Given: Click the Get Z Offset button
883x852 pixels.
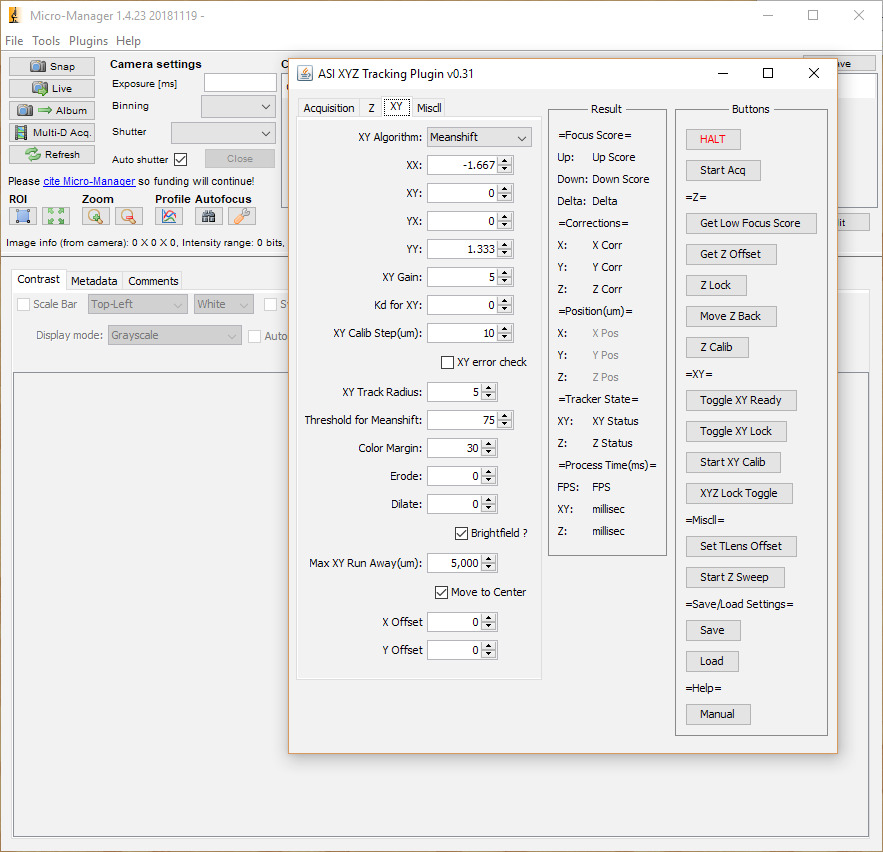Looking at the screenshot, I should pos(731,255).
